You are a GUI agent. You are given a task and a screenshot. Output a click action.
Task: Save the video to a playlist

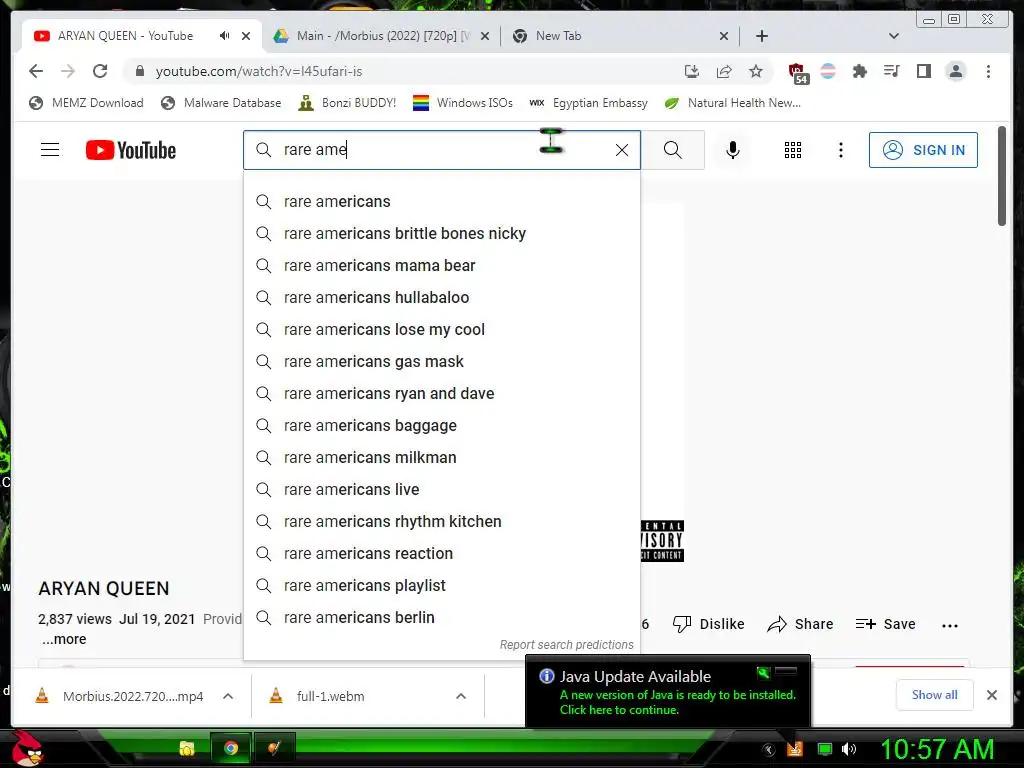pos(886,624)
